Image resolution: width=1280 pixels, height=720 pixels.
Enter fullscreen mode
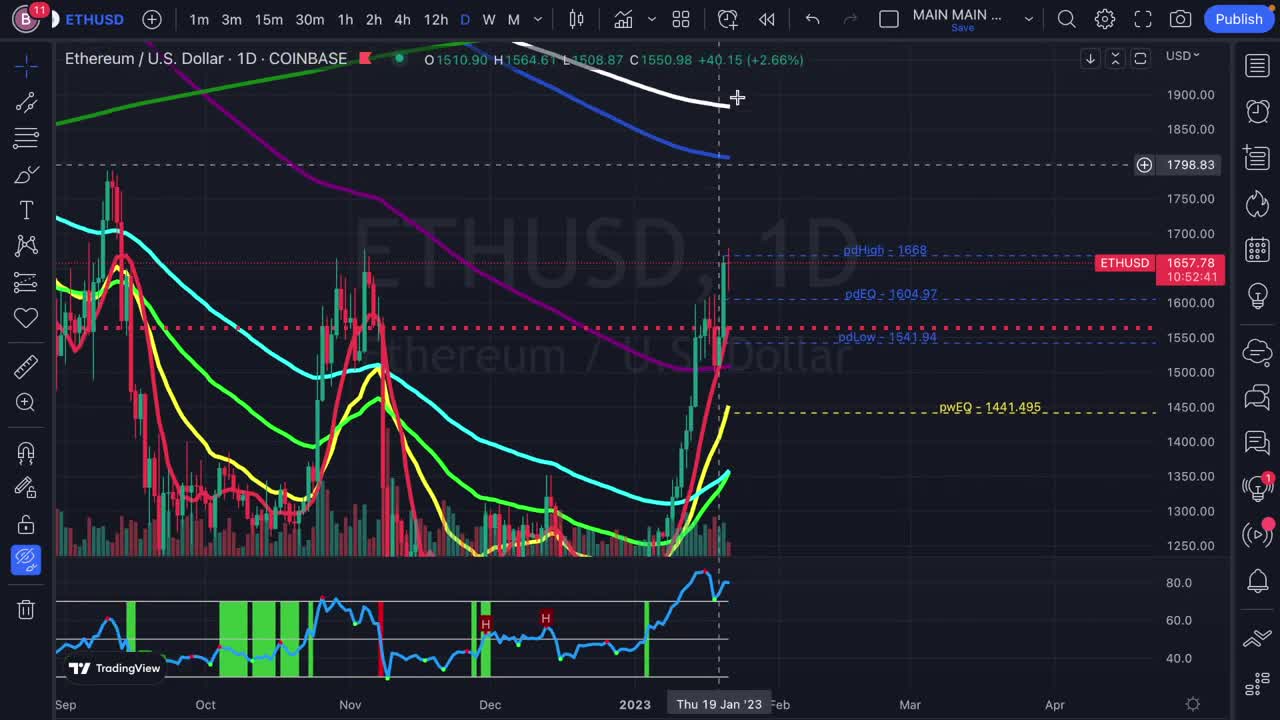[1143, 19]
